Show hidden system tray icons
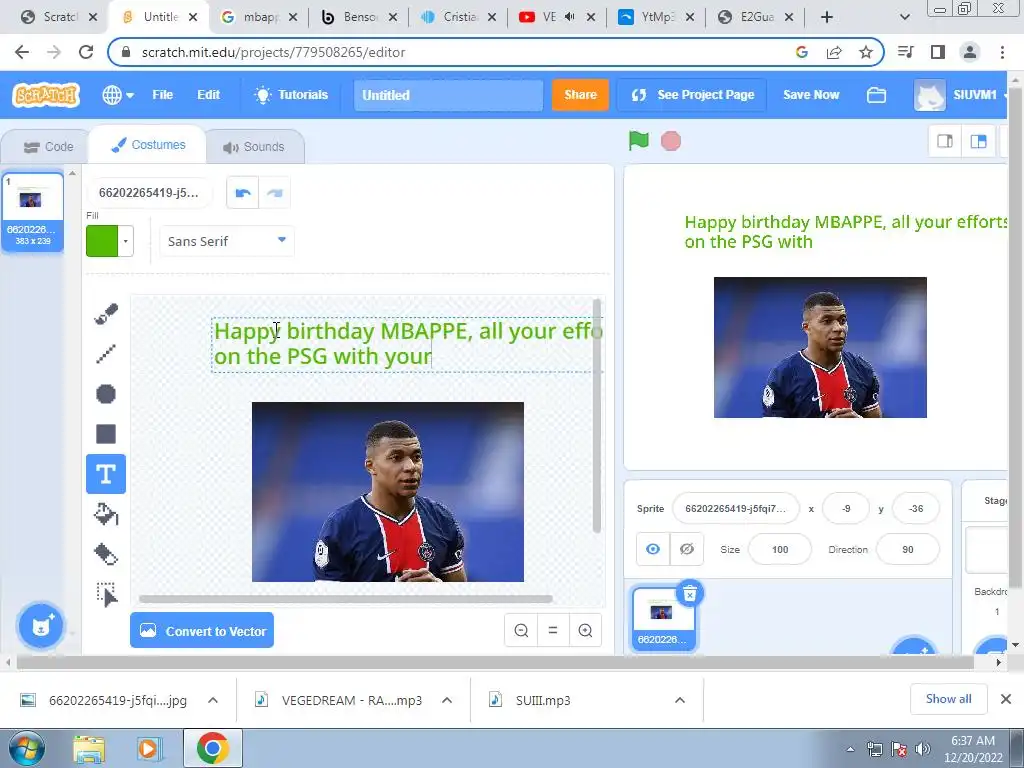 pyautogui.click(x=850, y=749)
